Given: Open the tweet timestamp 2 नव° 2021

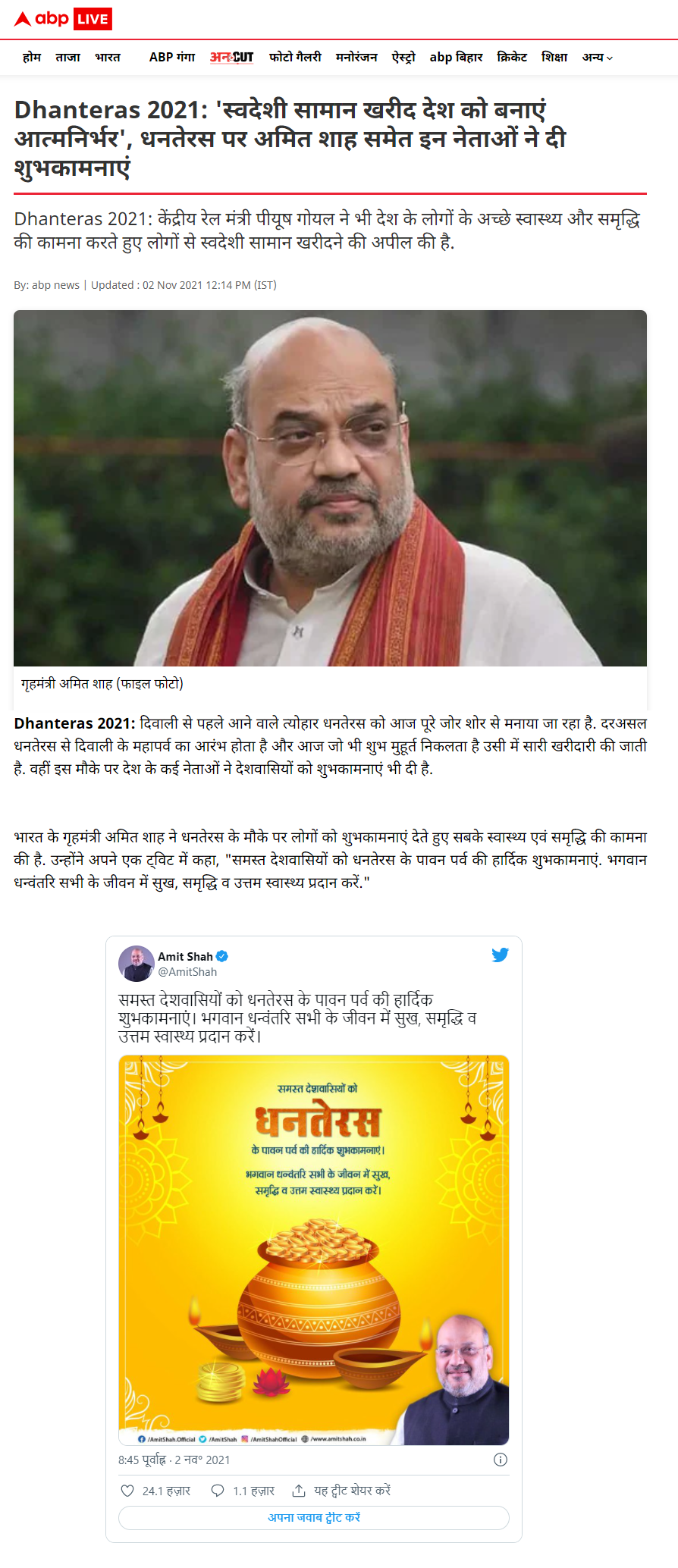Looking at the screenshot, I should pyautogui.click(x=202, y=1460).
